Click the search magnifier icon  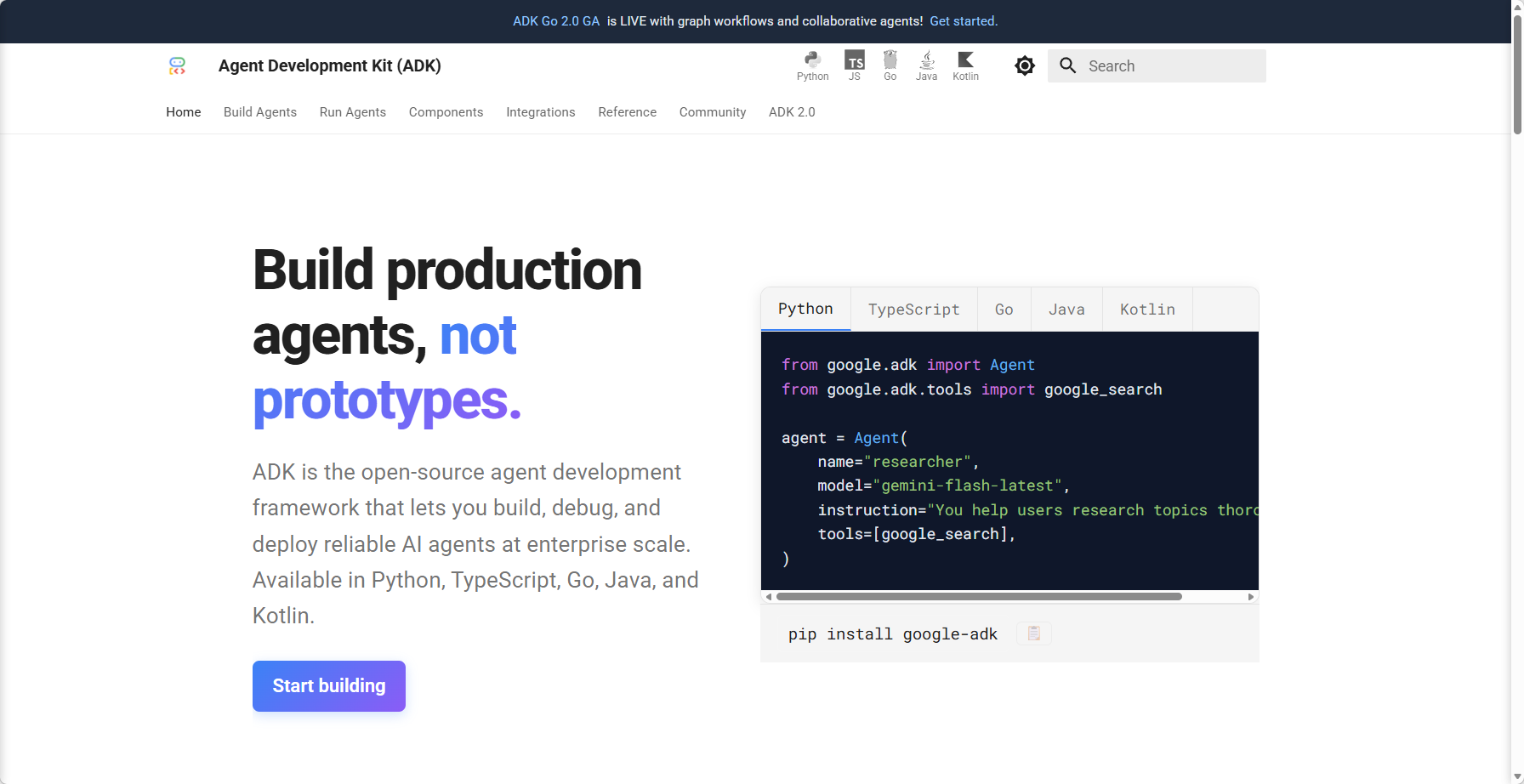click(x=1068, y=65)
